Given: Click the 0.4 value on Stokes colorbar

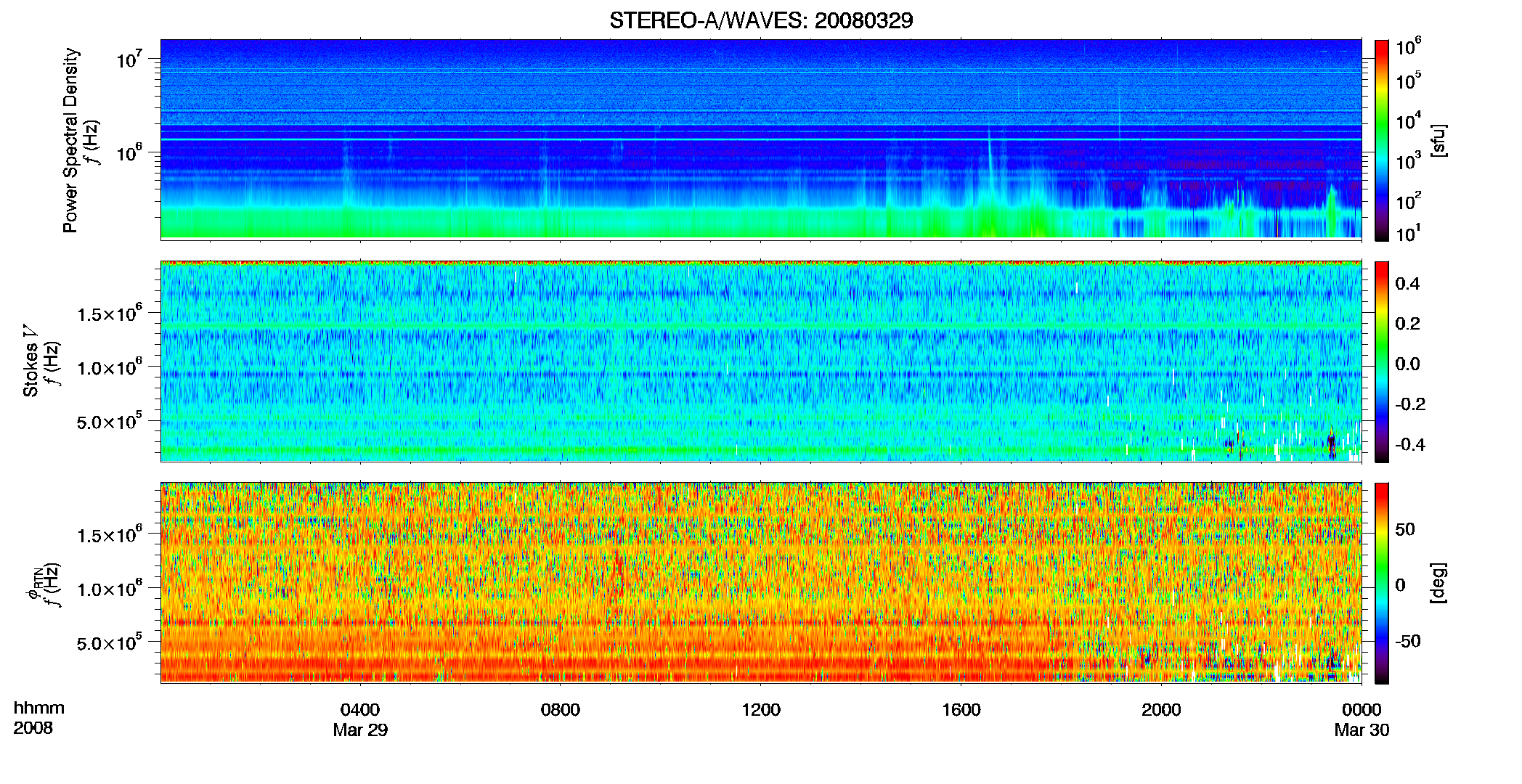Looking at the screenshot, I should point(1407,284).
